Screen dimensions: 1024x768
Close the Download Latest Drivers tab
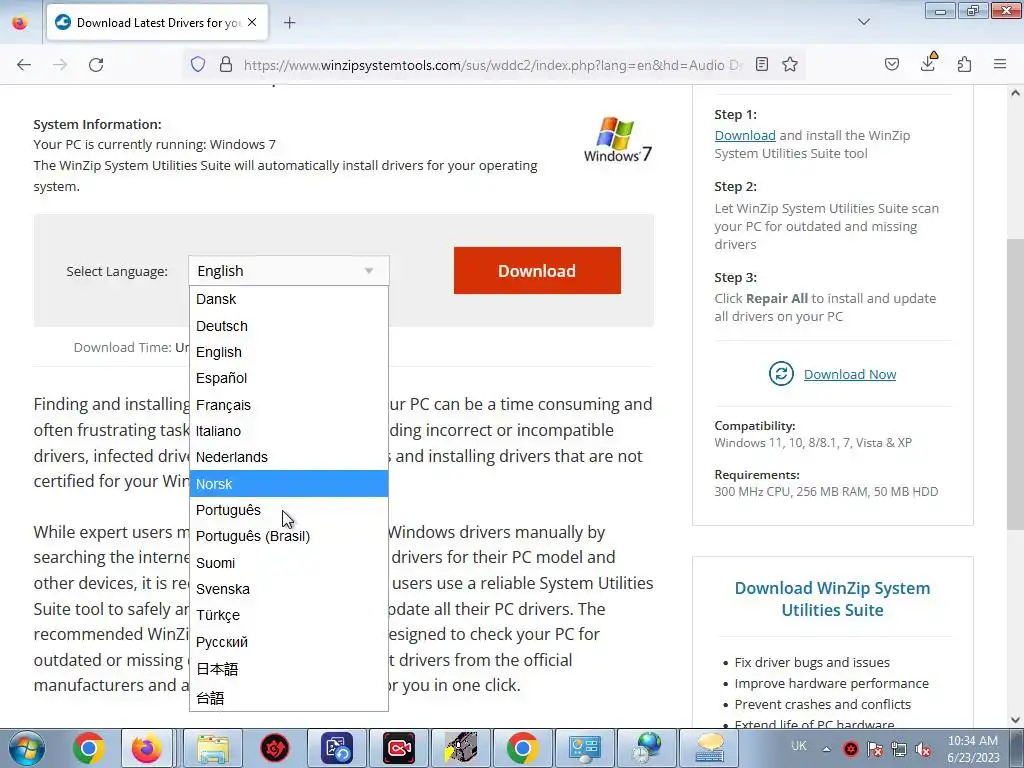(x=252, y=23)
